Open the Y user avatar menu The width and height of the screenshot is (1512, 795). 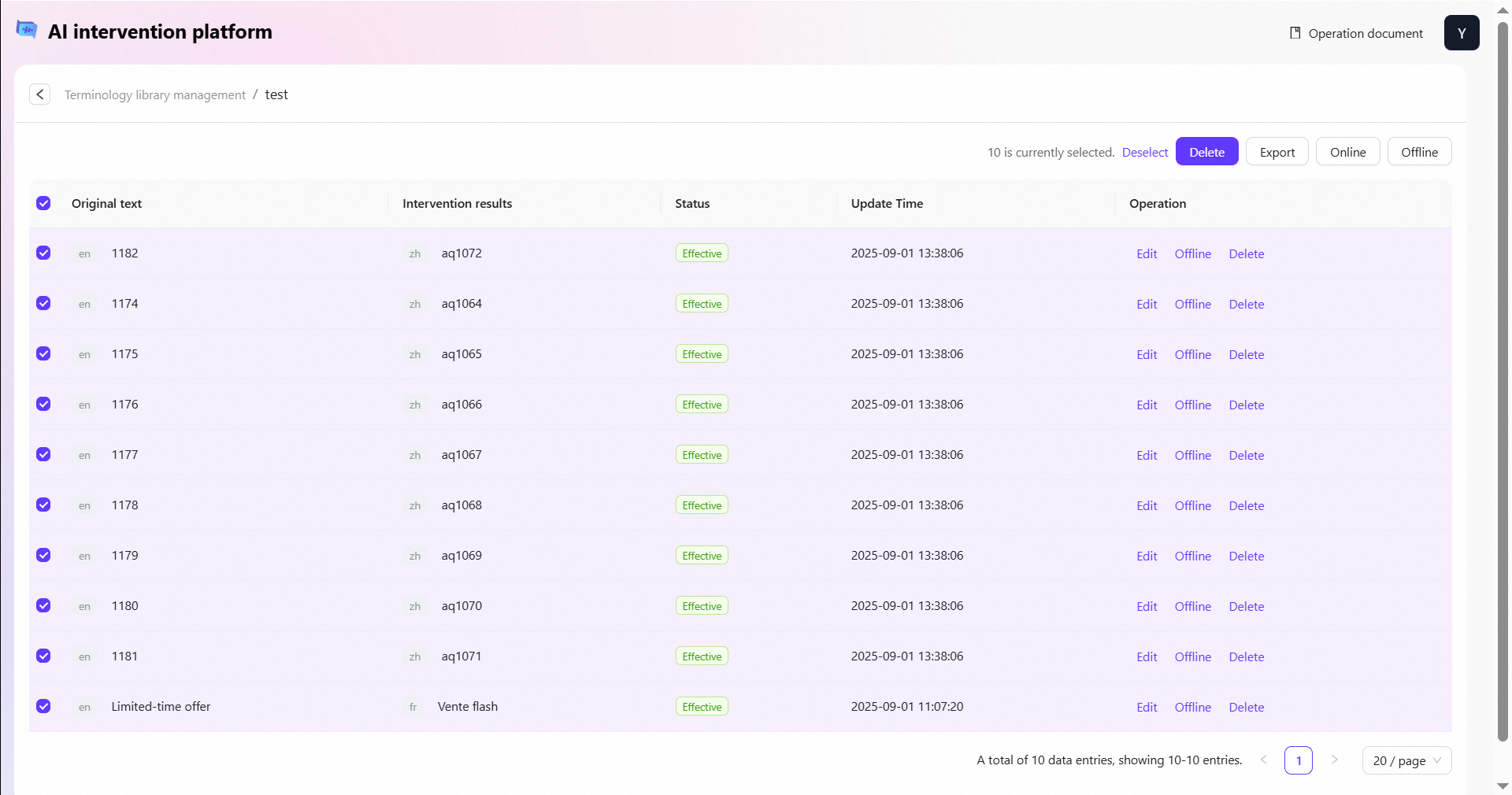(x=1461, y=33)
